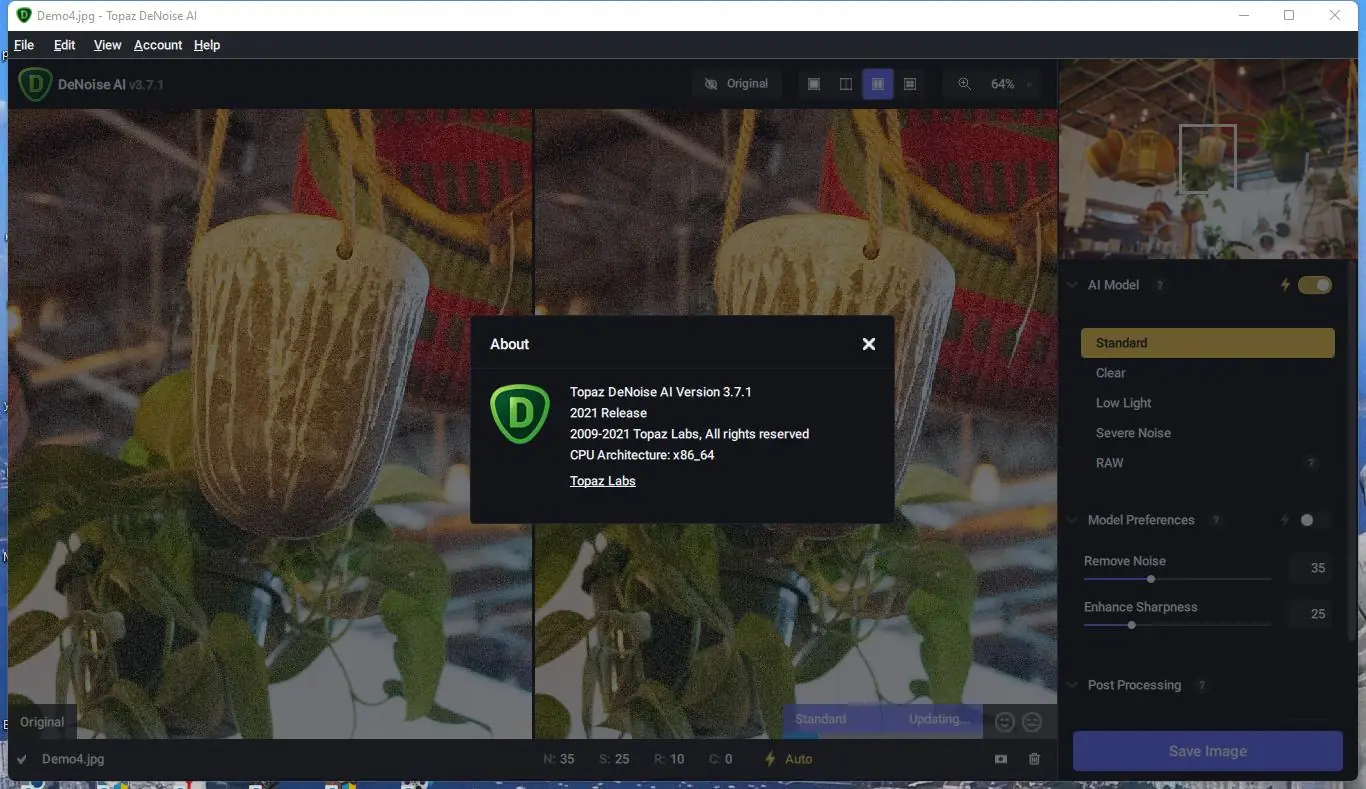This screenshot has width=1366, height=789.
Task: Click the "Original" label on the left preview
Action: (42, 722)
